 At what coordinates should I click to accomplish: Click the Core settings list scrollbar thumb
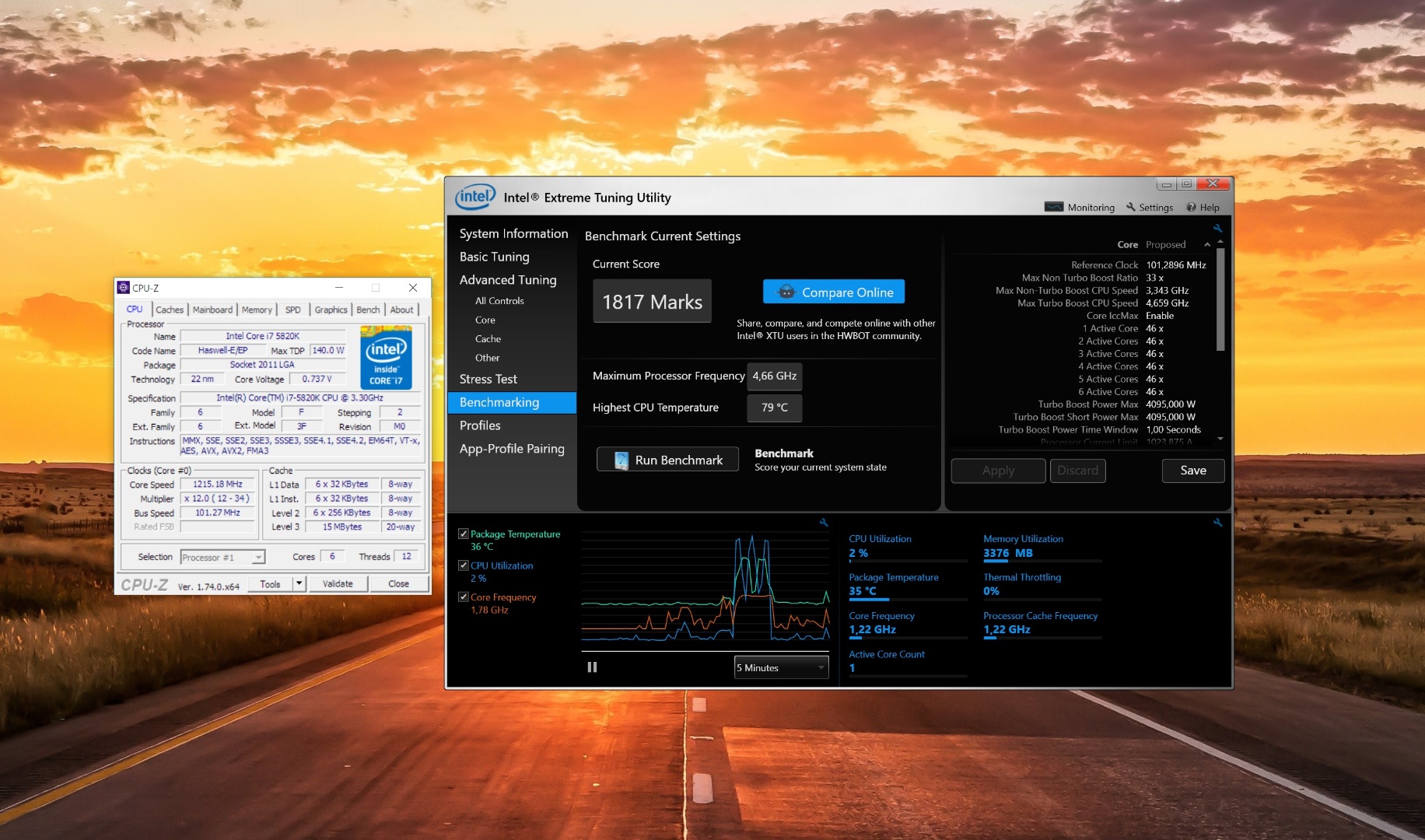(1220, 299)
